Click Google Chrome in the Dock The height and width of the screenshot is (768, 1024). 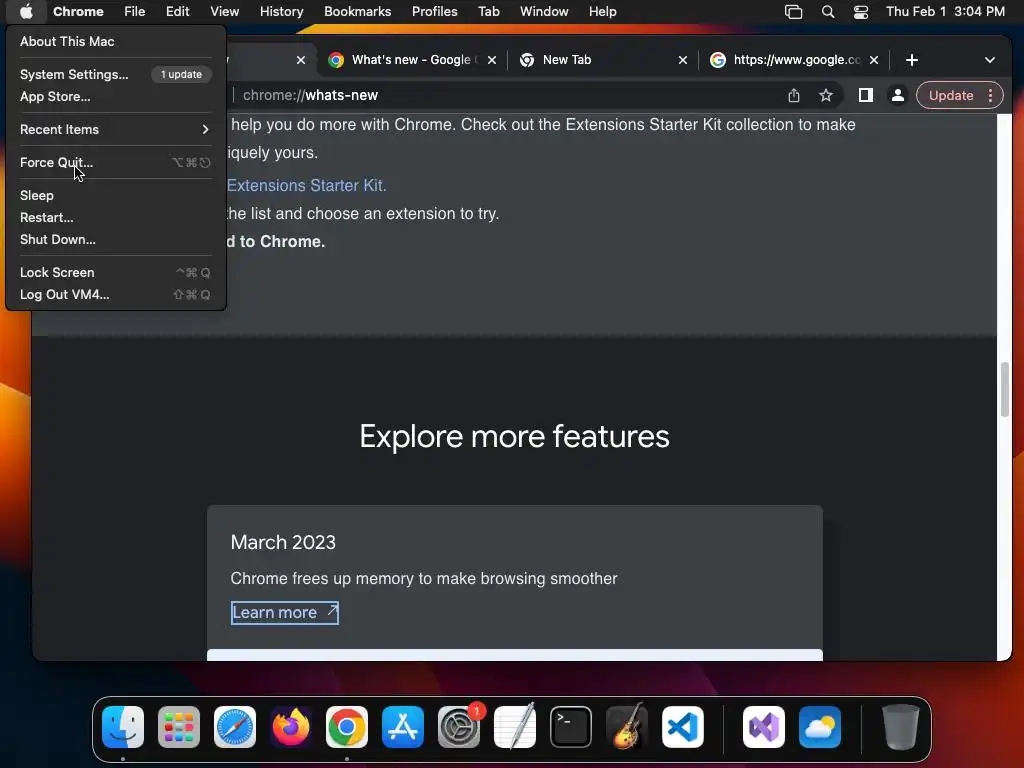coord(347,727)
